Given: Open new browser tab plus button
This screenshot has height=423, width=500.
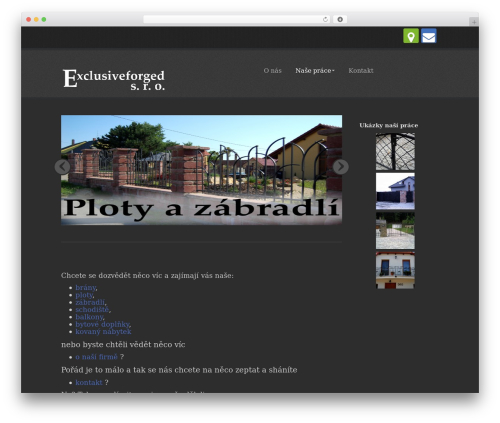Looking at the screenshot, I should click(x=474, y=22).
